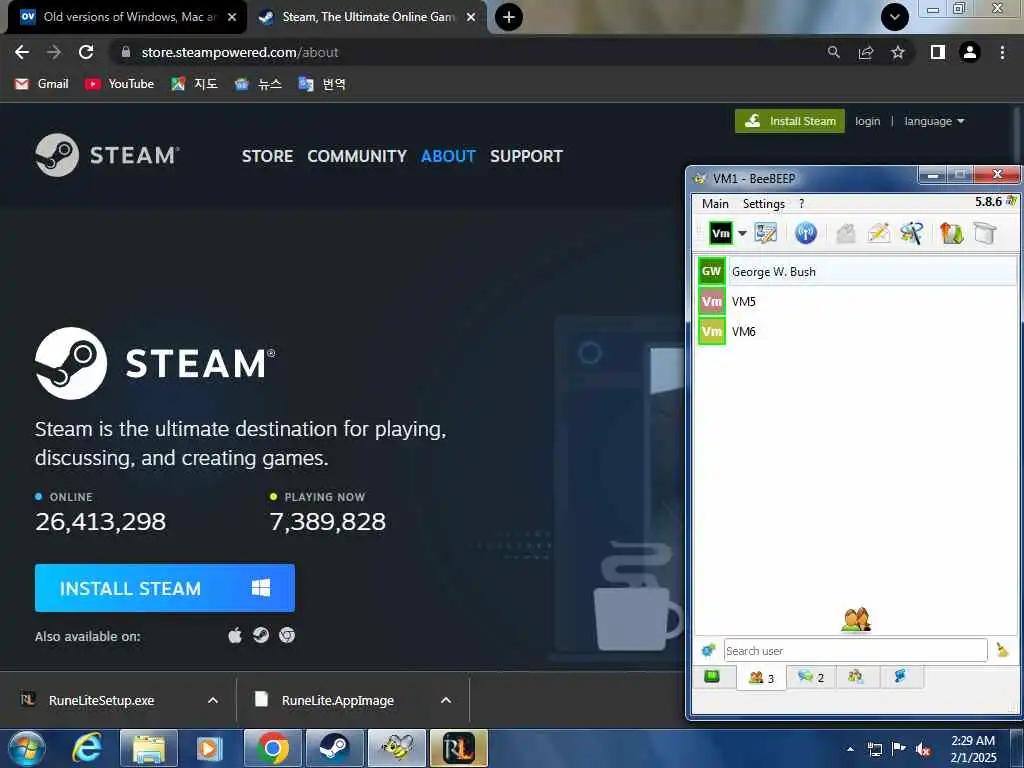Click the login link on Steam page
The height and width of the screenshot is (768, 1024).
867,121
